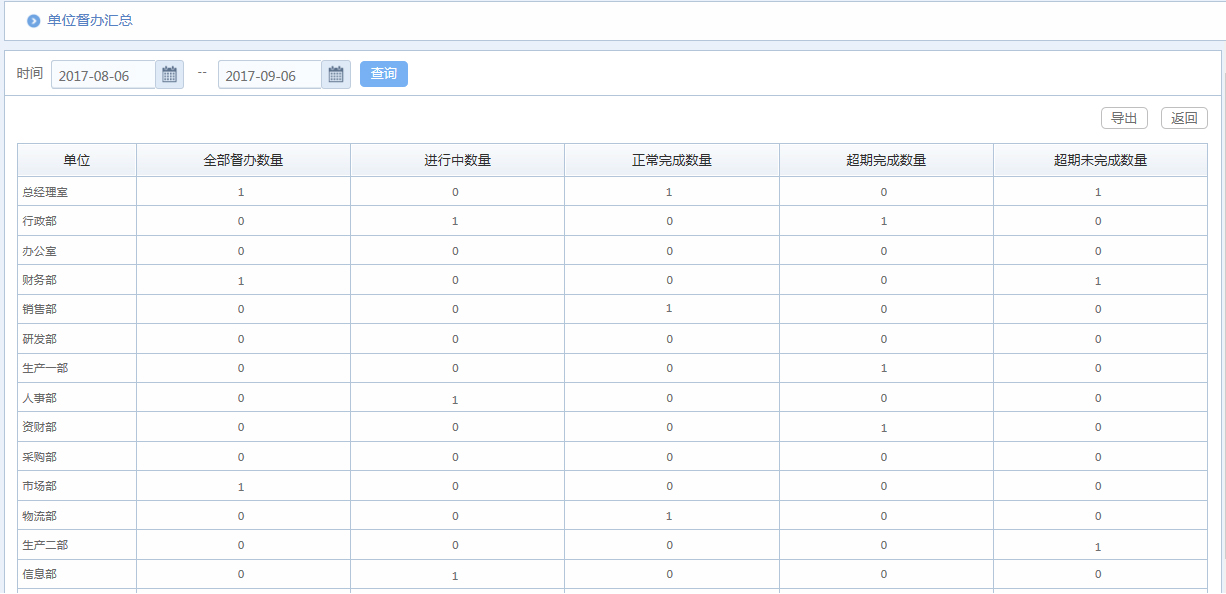Click the 超期完成数量 column header
Image resolution: width=1226 pixels, height=594 pixels.
(x=884, y=160)
